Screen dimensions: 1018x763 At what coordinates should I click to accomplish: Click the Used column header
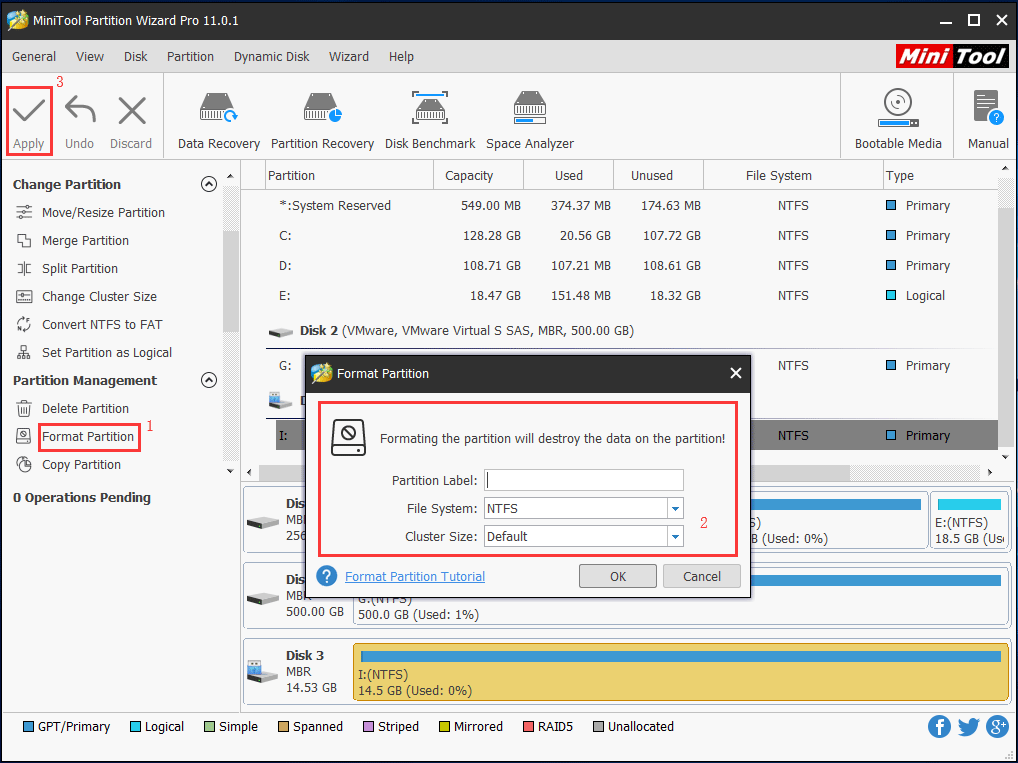tap(569, 175)
